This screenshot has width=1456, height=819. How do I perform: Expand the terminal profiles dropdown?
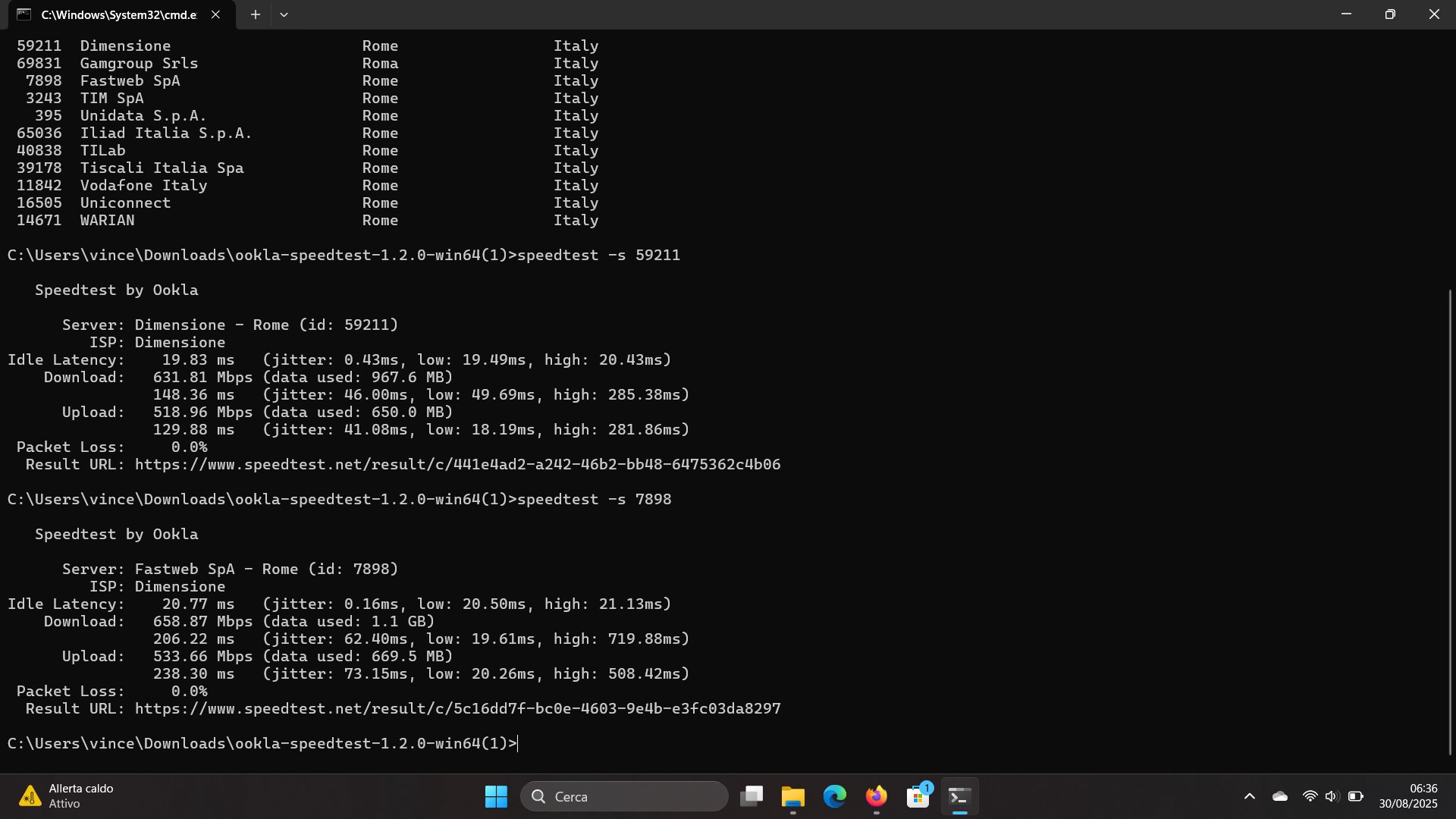[284, 14]
